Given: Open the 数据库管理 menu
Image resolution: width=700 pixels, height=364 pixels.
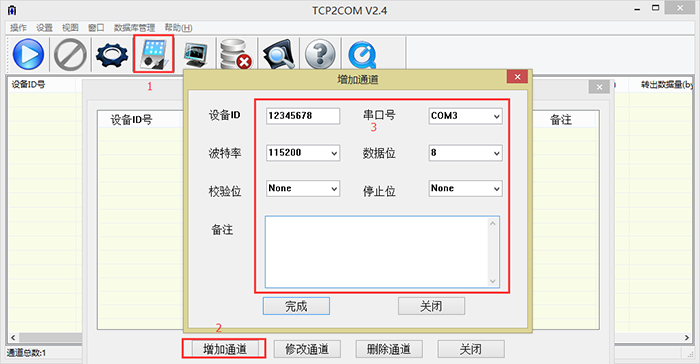Looking at the screenshot, I should 134,28.
